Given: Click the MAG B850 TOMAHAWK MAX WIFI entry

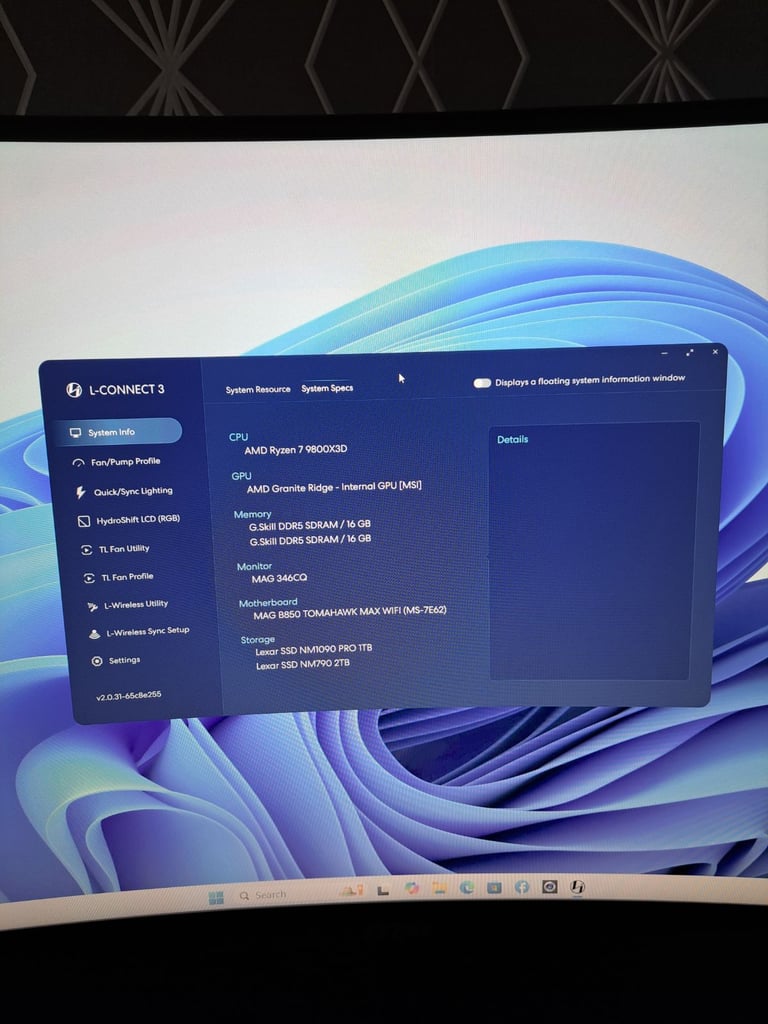Looking at the screenshot, I should point(350,612).
